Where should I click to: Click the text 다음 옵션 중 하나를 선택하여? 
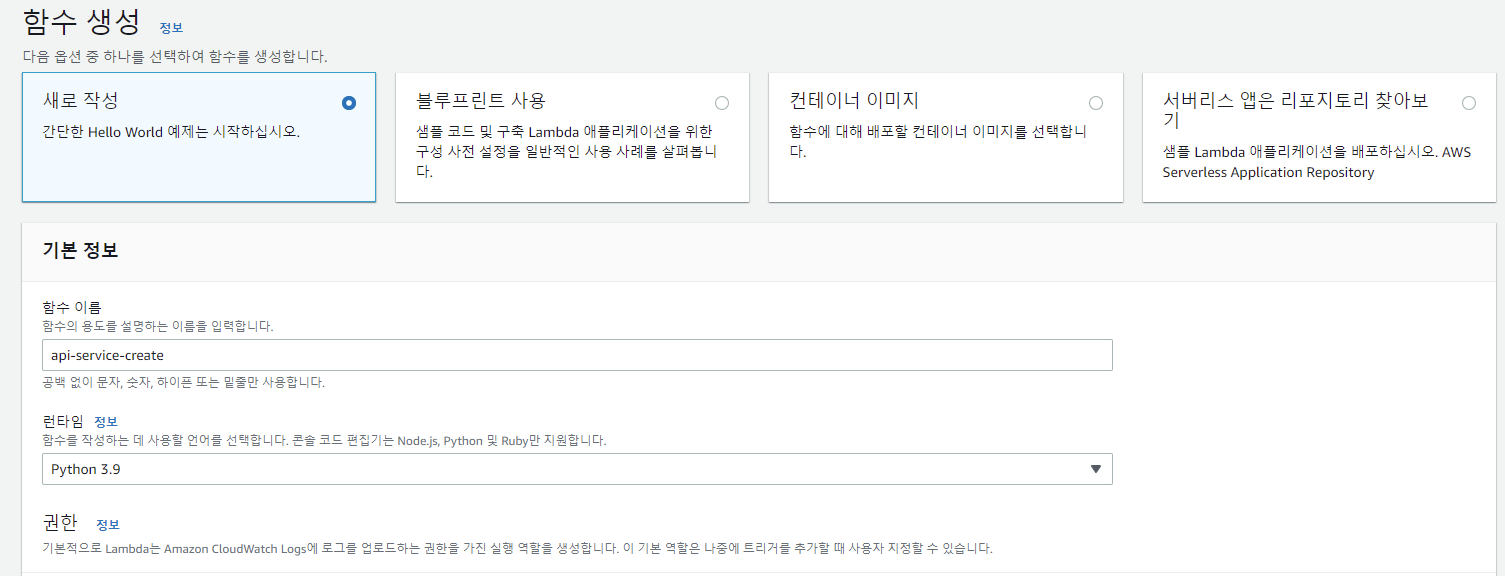[175, 57]
